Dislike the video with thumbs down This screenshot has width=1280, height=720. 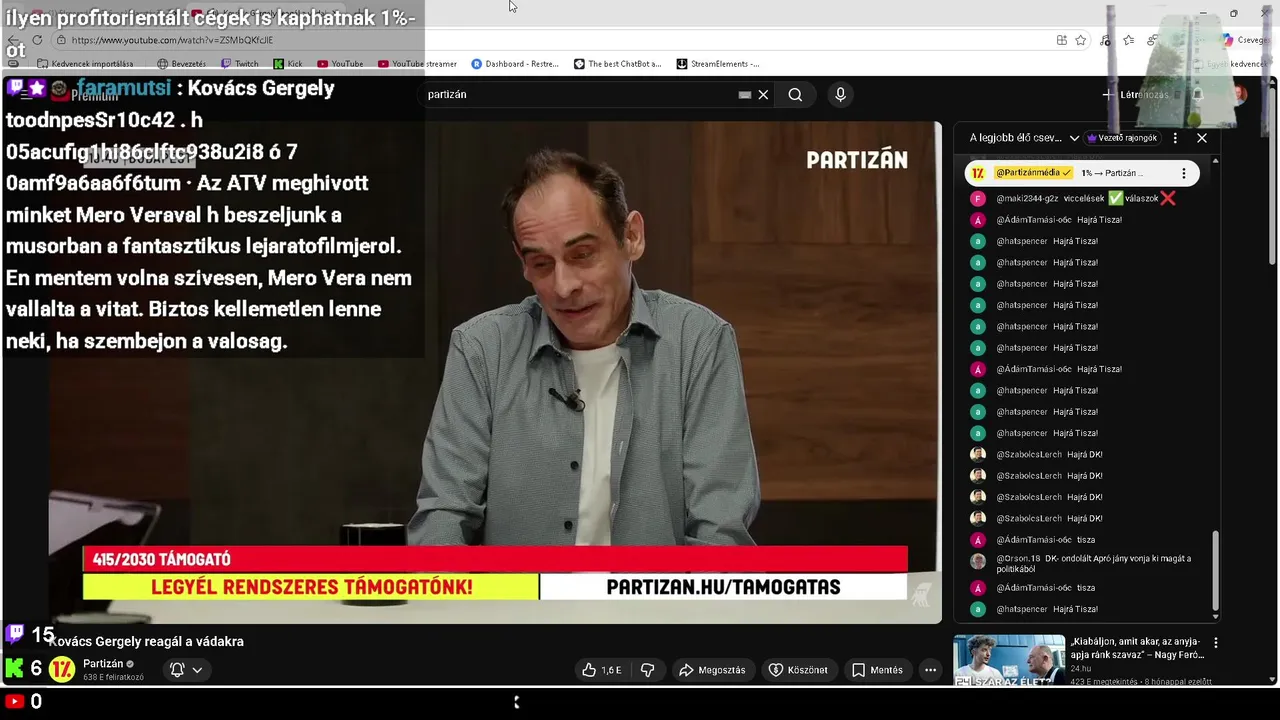pyautogui.click(x=647, y=670)
